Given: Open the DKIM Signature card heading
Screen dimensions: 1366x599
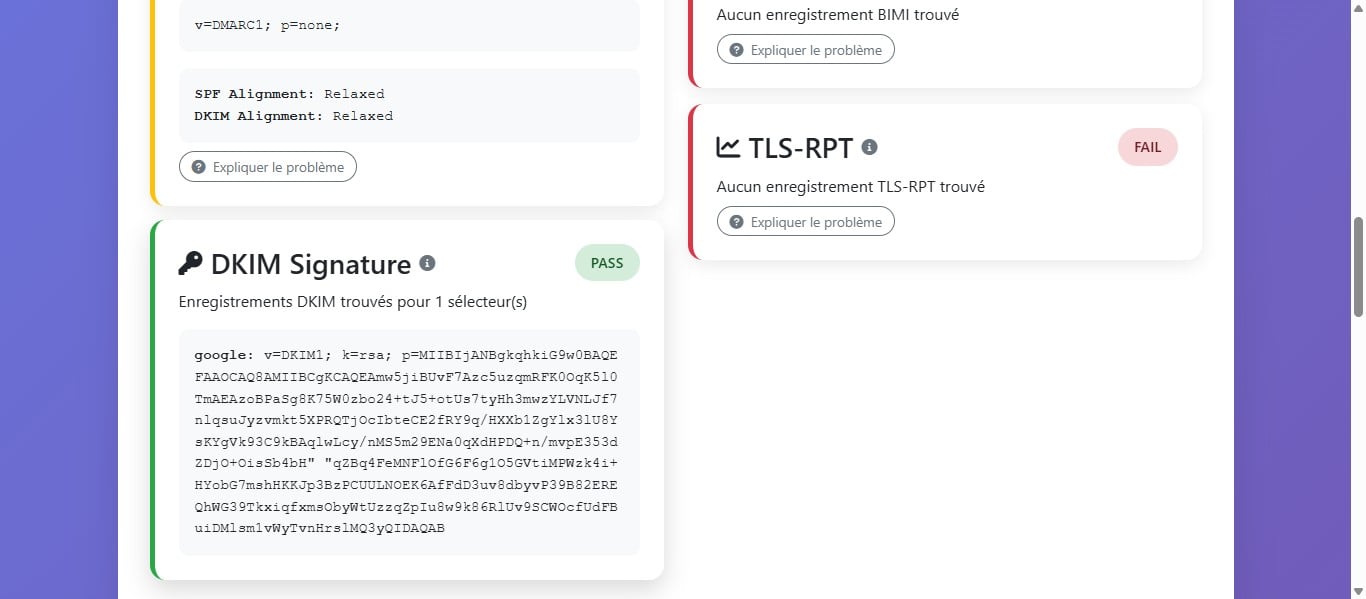Looking at the screenshot, I should 310,263.
